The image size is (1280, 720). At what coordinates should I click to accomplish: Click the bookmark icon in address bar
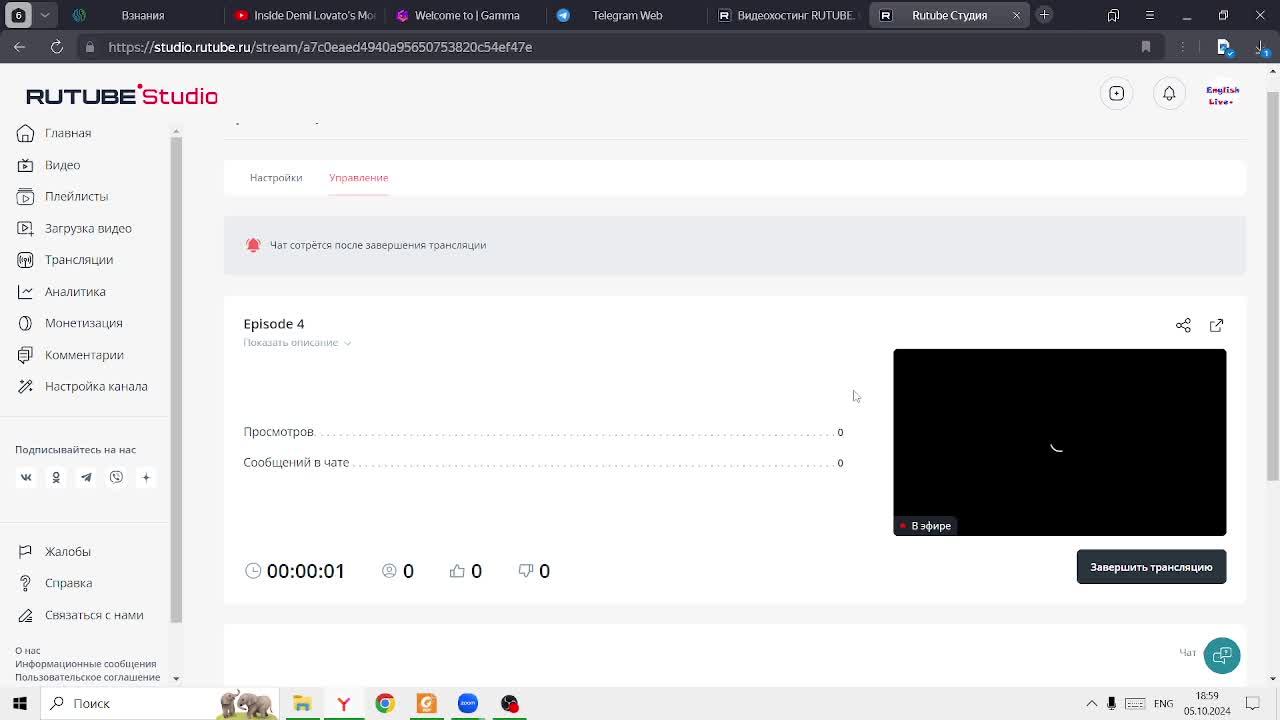(x=1146, y=47)
